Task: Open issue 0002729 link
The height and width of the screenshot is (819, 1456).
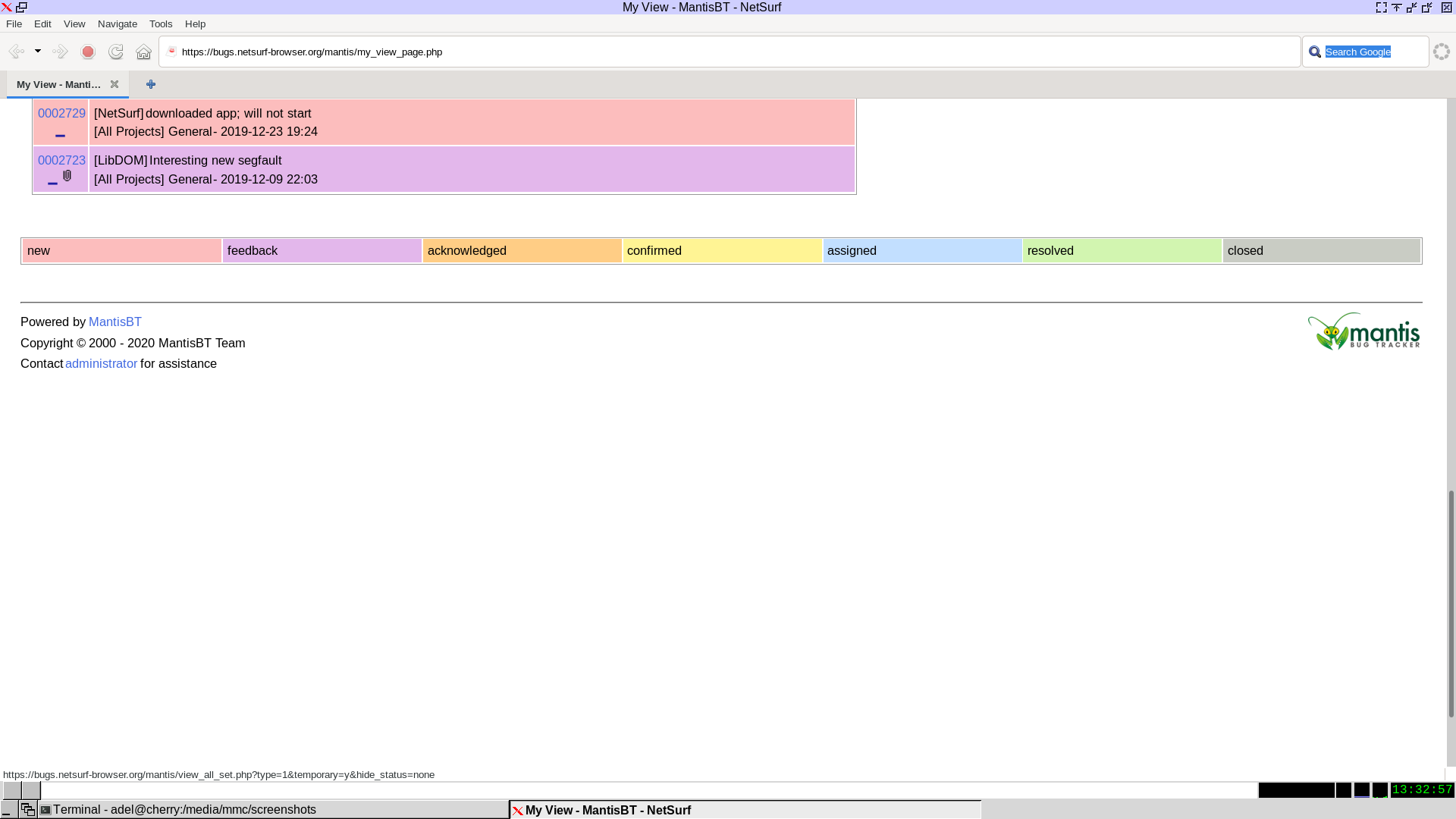Action: click(61, 113)
